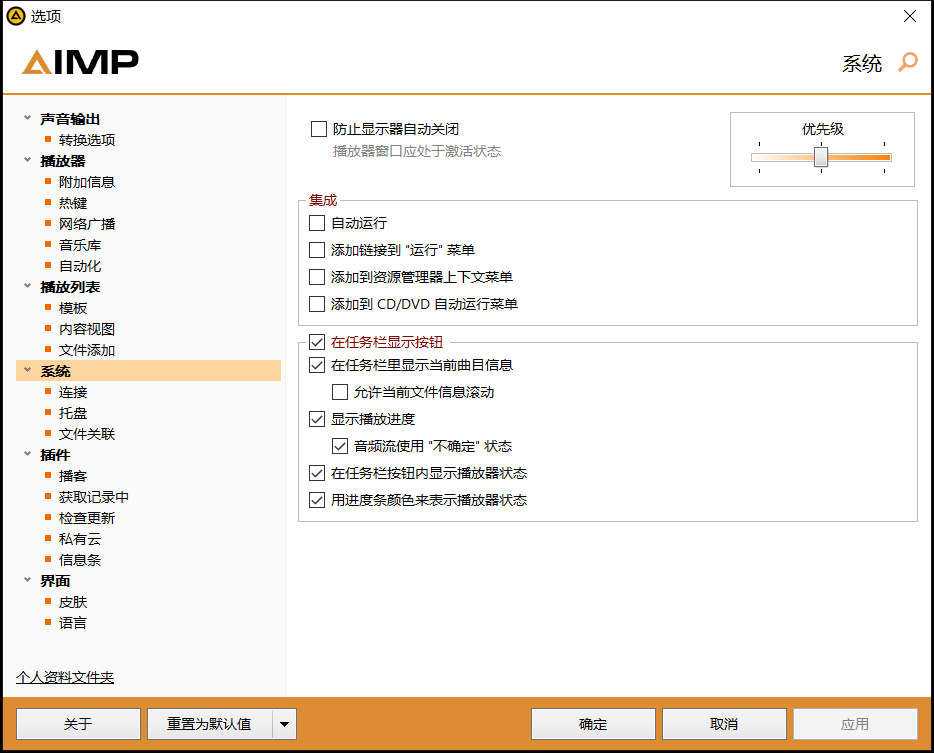Collapse the 系统 tree section

(x=27, y=370)
